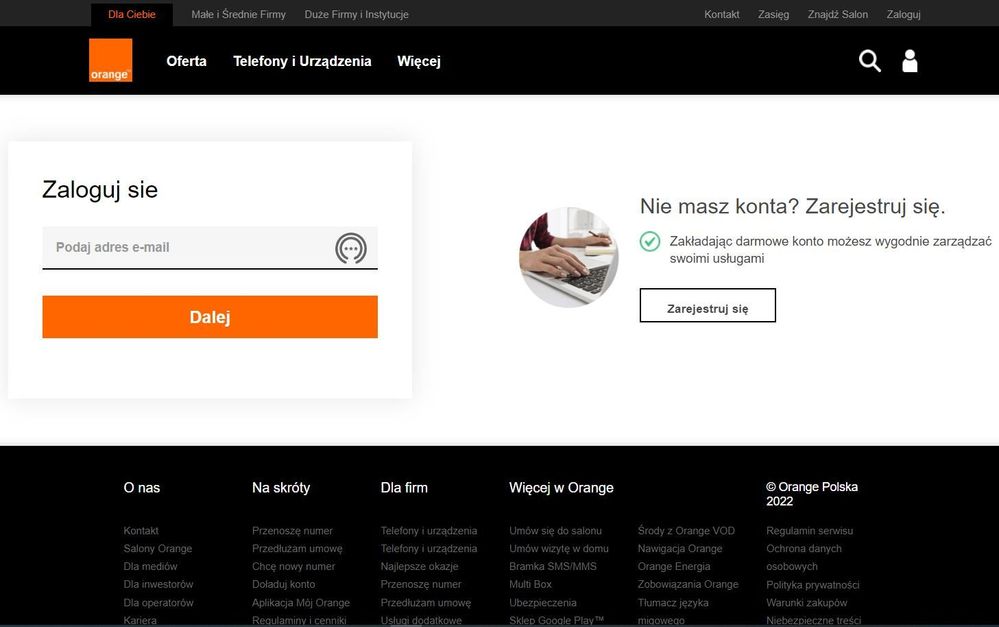The width and height of the screenshot is (999, 627).
Task: Click the Orange logo in header
Action: (110, 60)
